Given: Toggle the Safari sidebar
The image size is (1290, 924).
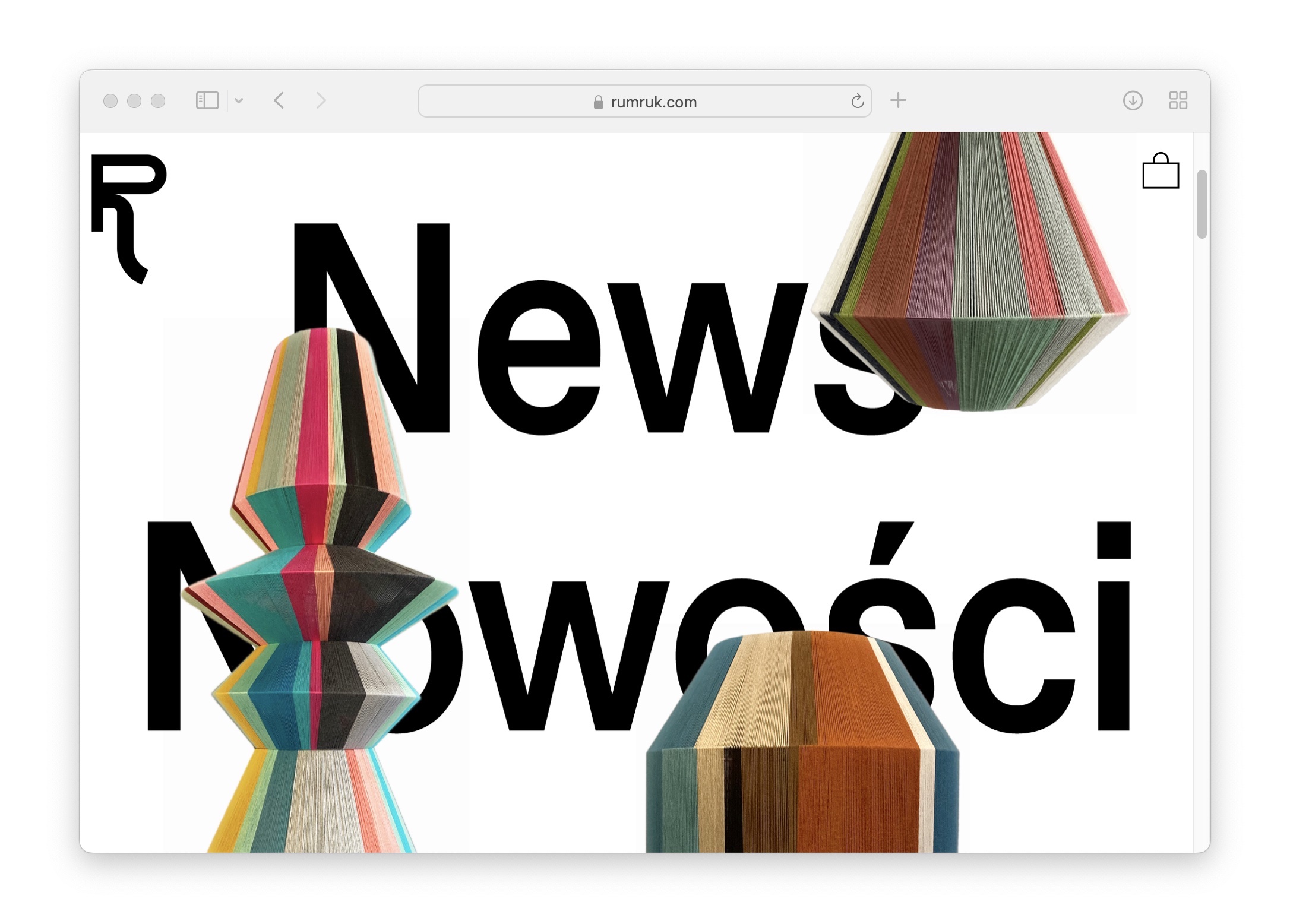Looking at the screenshot, I should (207, 100).
